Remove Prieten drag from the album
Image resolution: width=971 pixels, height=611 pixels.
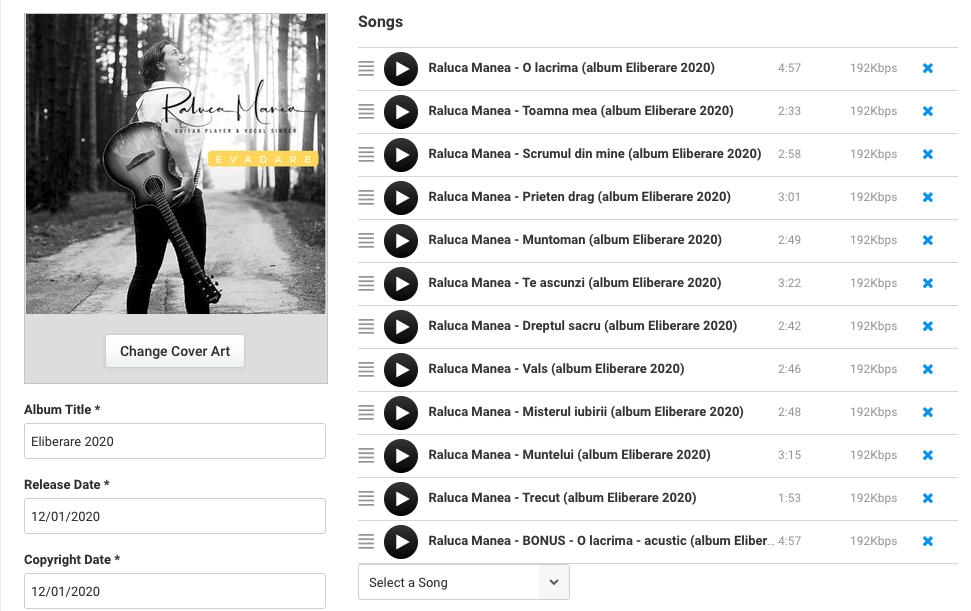click(927, 198)
